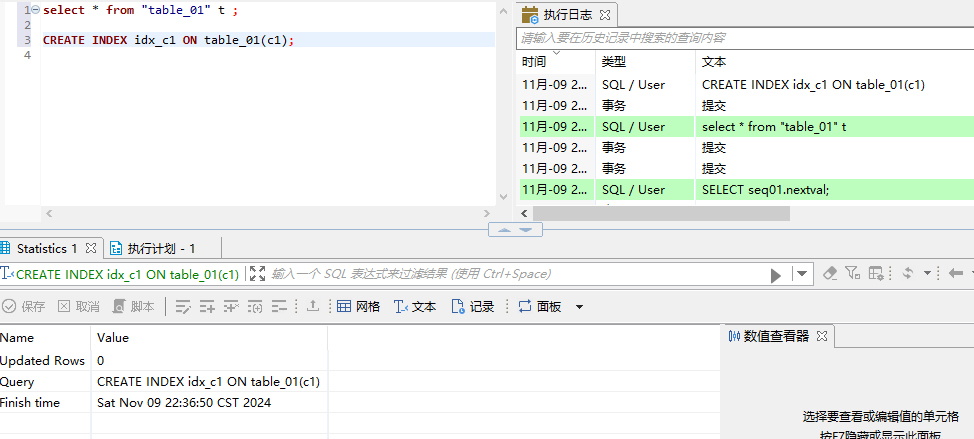Image resolution: width=974 pixels, height=439 pixels.
Task: Switch to 网格 grid view
Action: [358, 307]
